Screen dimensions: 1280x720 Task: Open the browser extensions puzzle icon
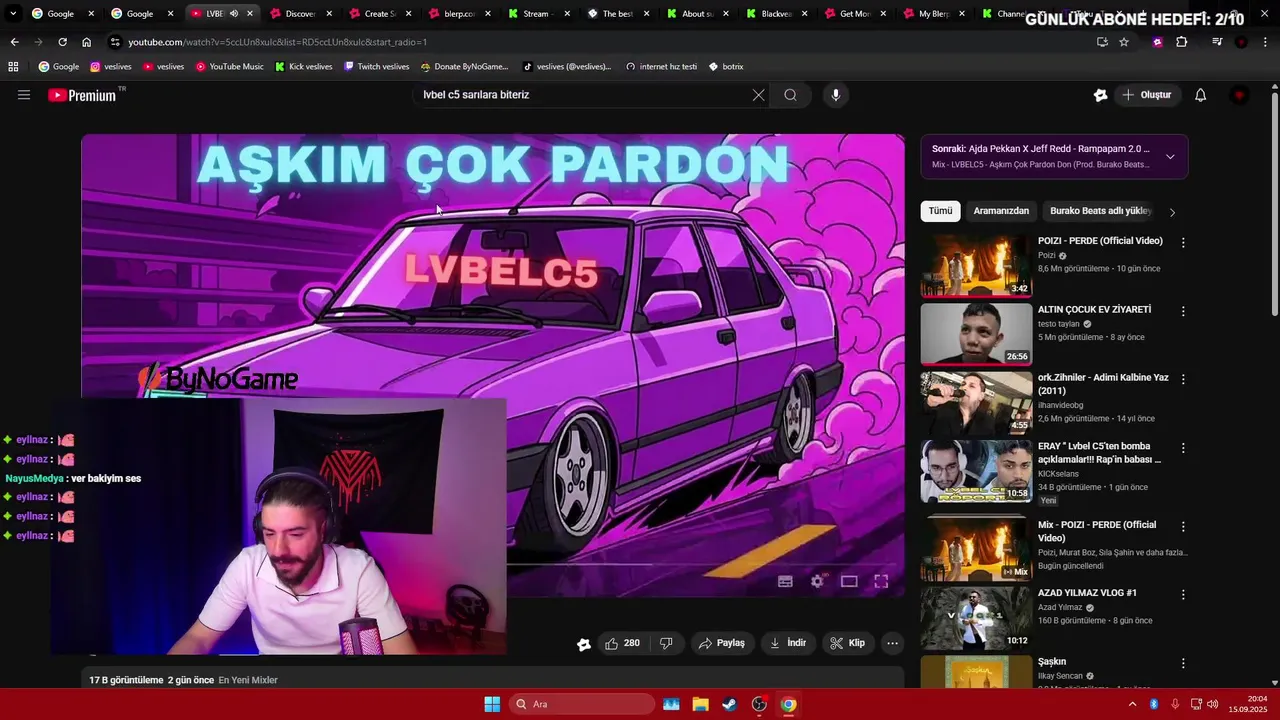coord(1182,42)
